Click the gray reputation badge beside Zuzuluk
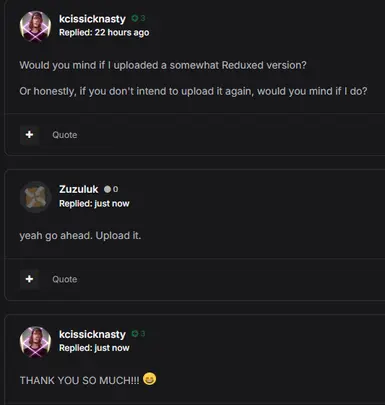Image resolution: width=385 pixels, height=405 pixels. click(111, 189)
